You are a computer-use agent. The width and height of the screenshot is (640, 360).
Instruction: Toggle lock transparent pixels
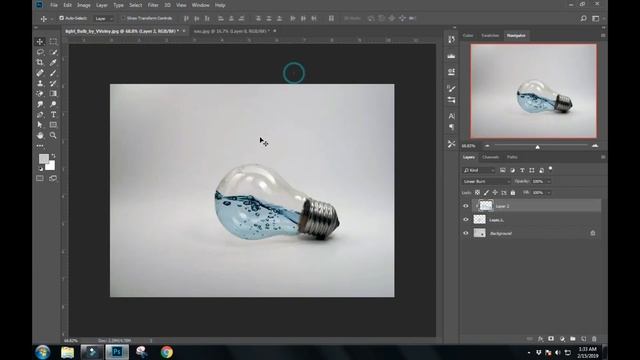[x=477, y=193]
